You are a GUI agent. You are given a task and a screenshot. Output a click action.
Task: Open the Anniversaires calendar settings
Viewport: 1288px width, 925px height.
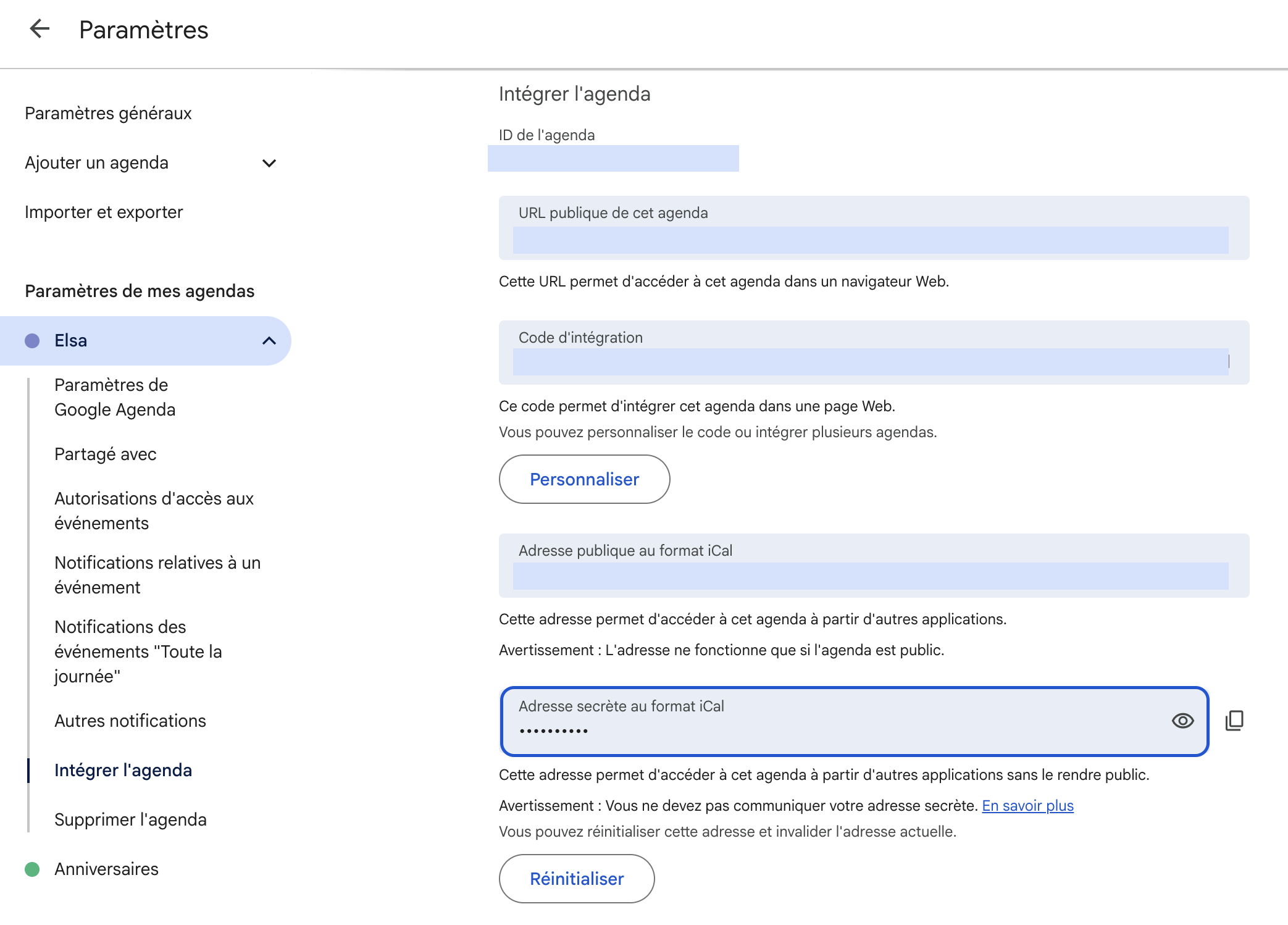(x=106, y=869)
